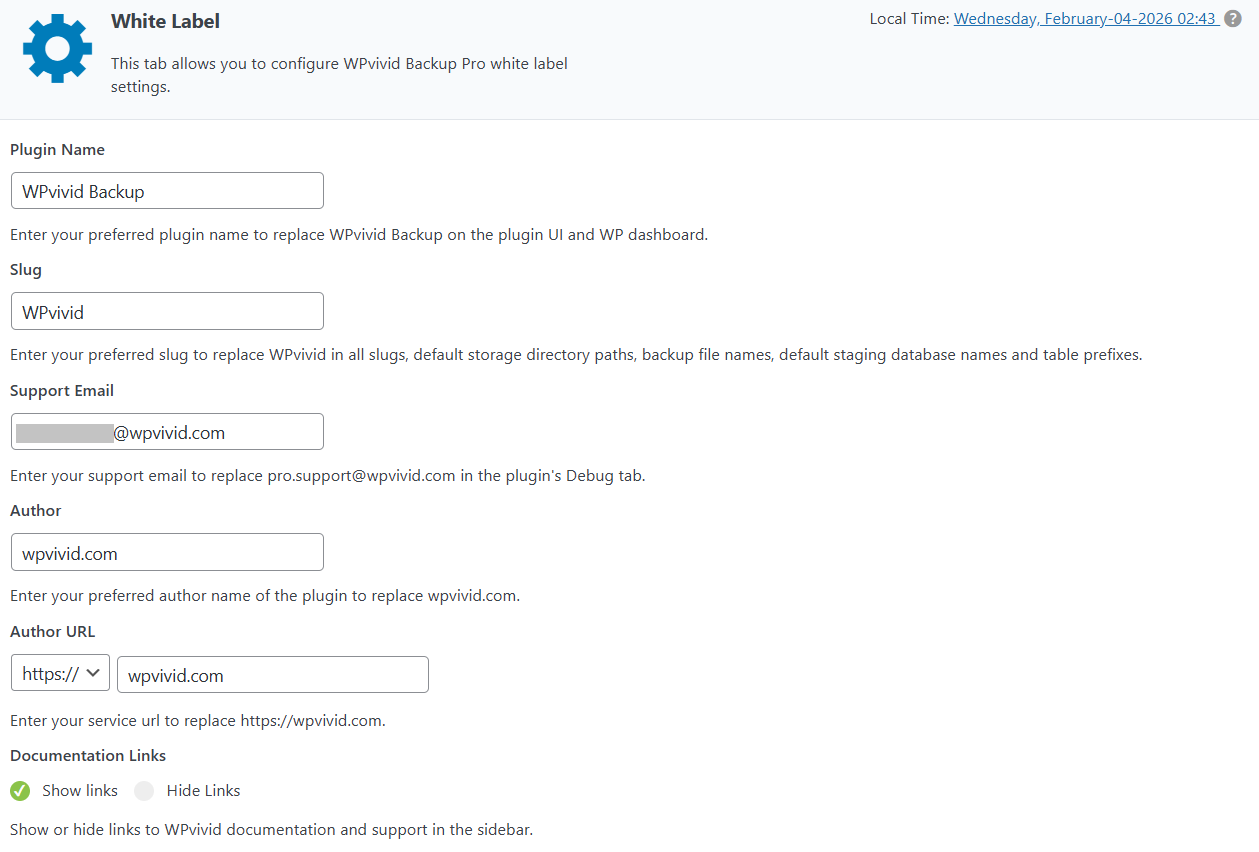Click the blue gear White Label icon

point(57,48)
